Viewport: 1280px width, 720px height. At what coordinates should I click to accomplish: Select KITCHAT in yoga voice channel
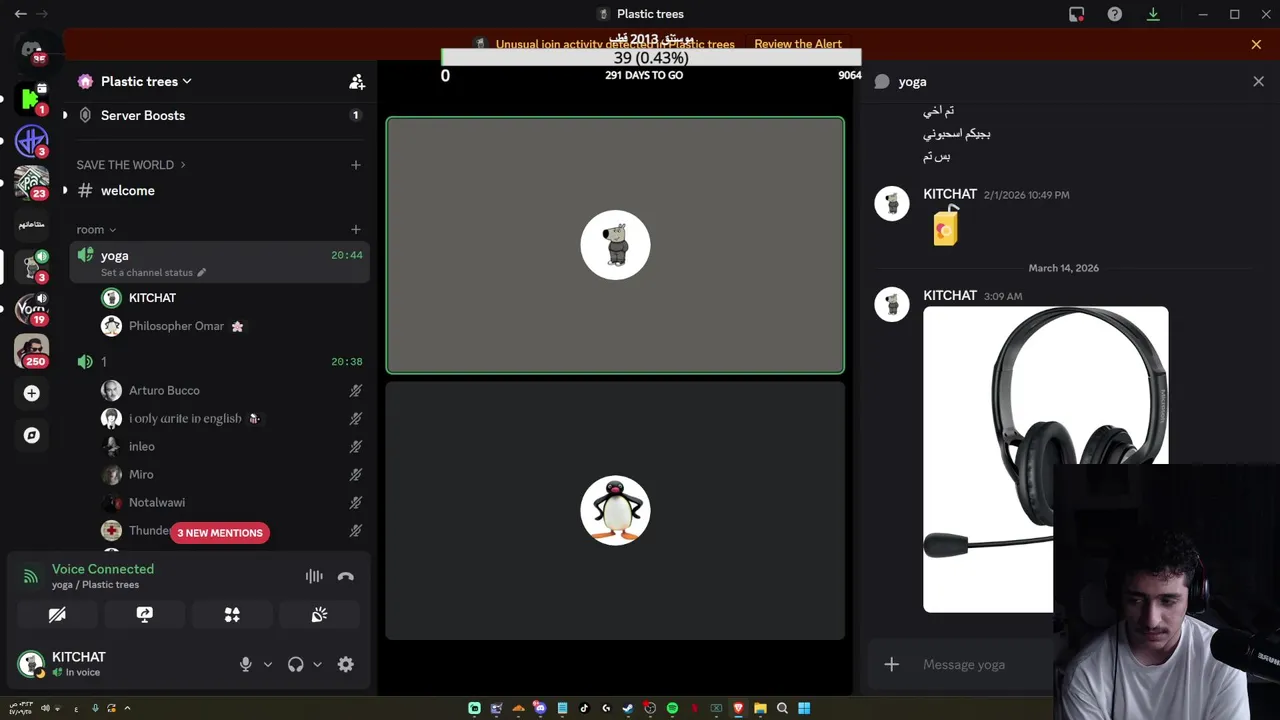coord(234,298)
